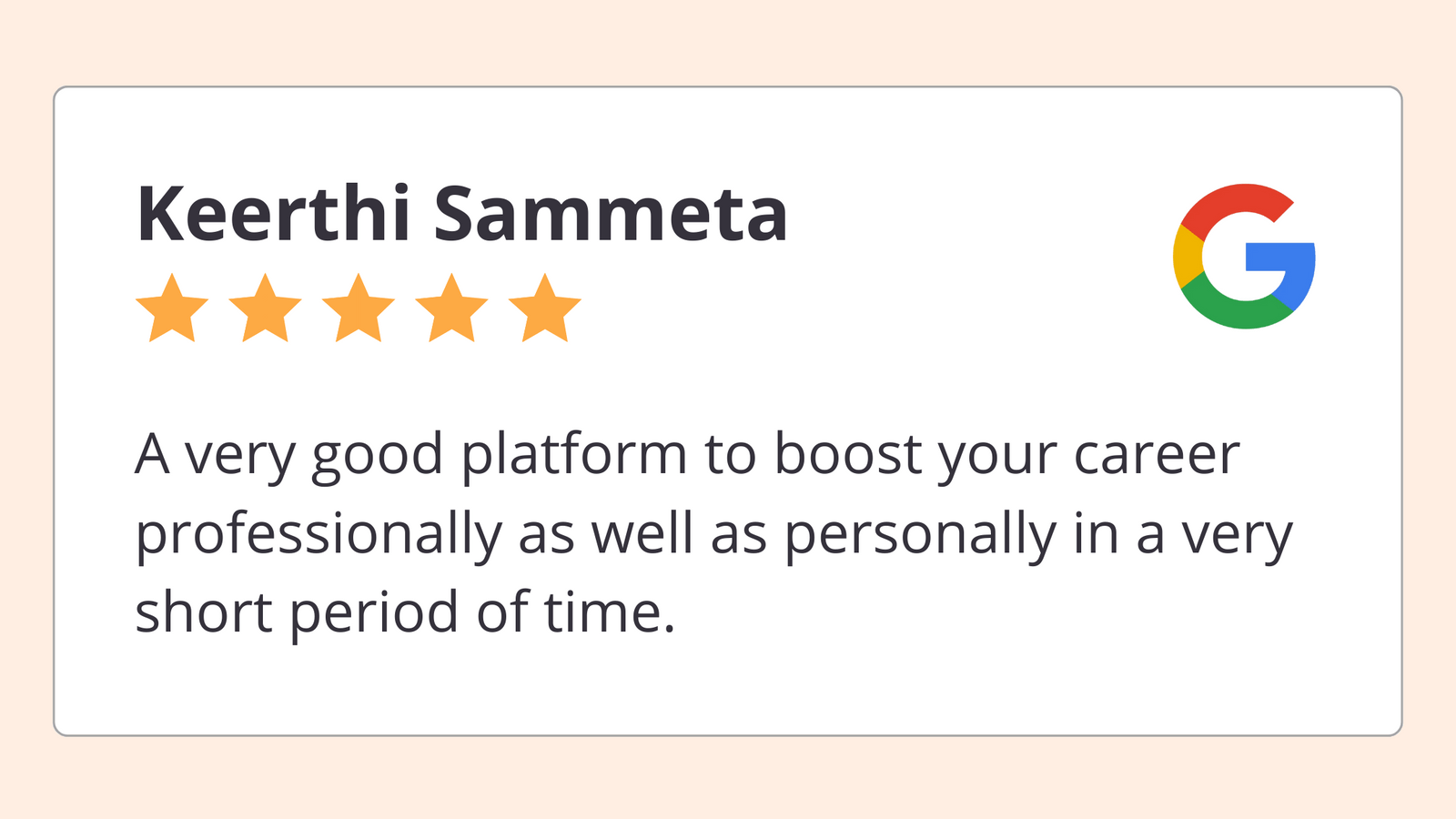1456x819 pixels.
Task: Click the first star in the rating
Action: click(x=172, y=309)
